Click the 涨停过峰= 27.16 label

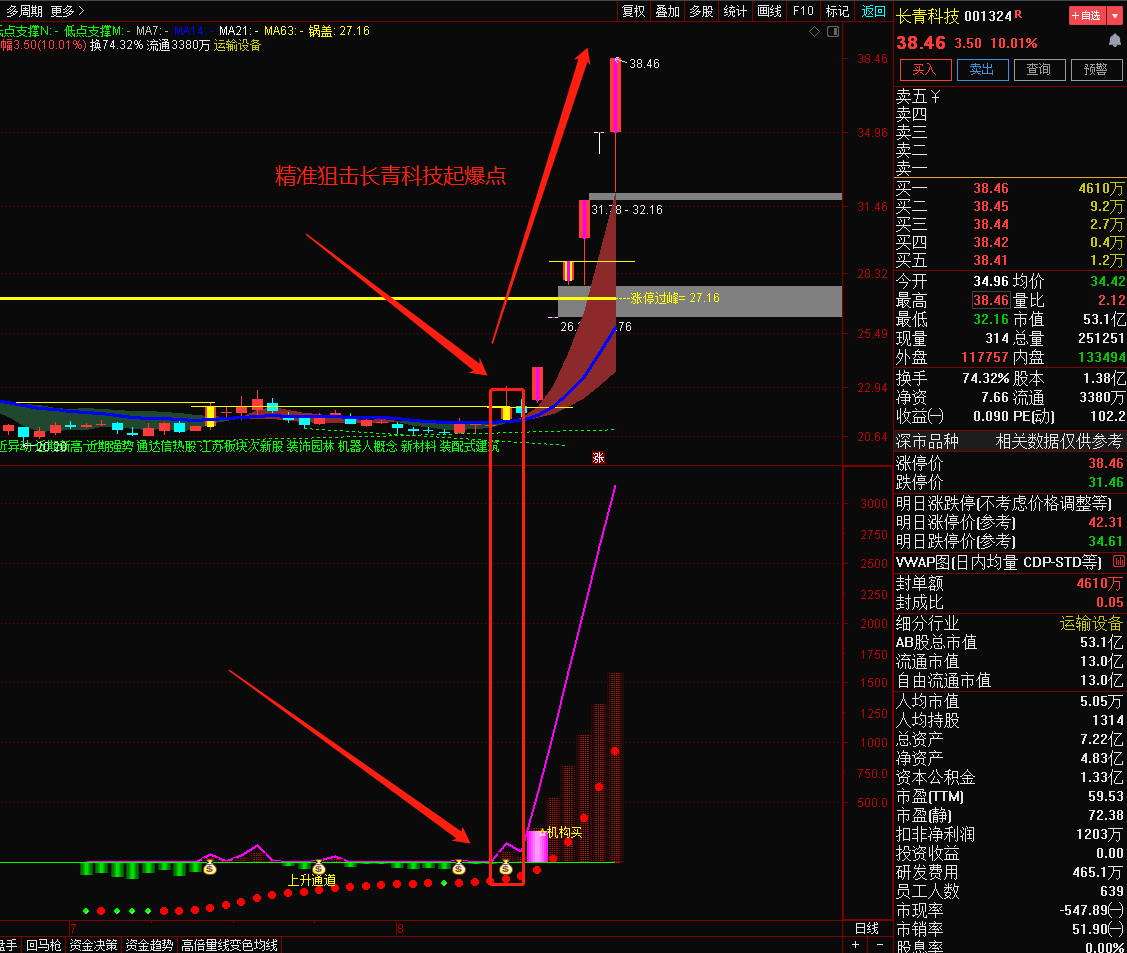click(674, 298)
